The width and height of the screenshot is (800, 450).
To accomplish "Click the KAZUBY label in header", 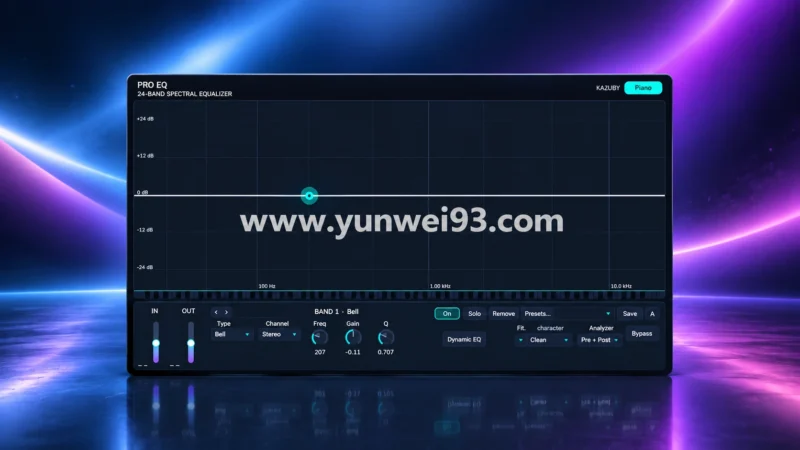I will 608,88.
